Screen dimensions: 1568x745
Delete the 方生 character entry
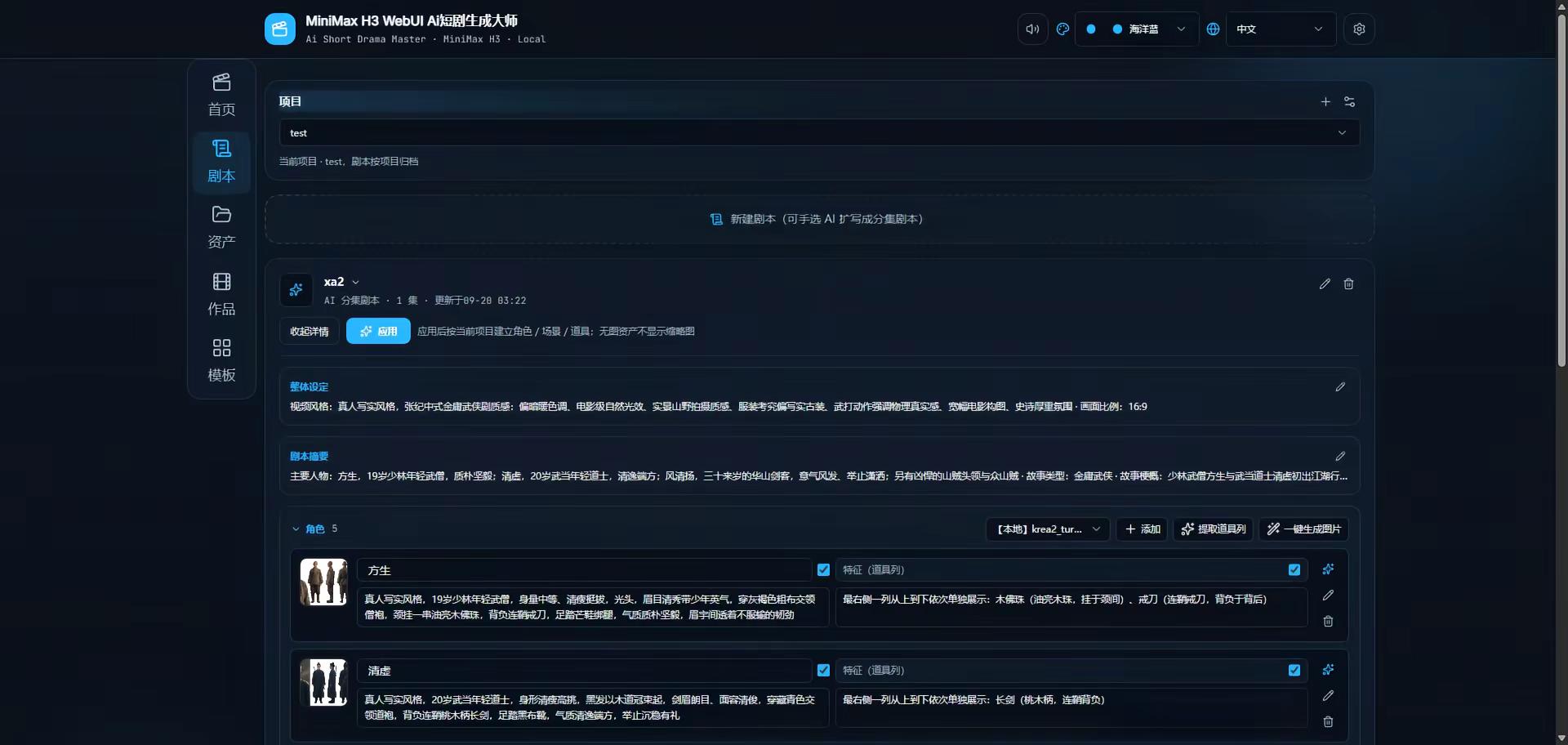(x=1328, y=622)
